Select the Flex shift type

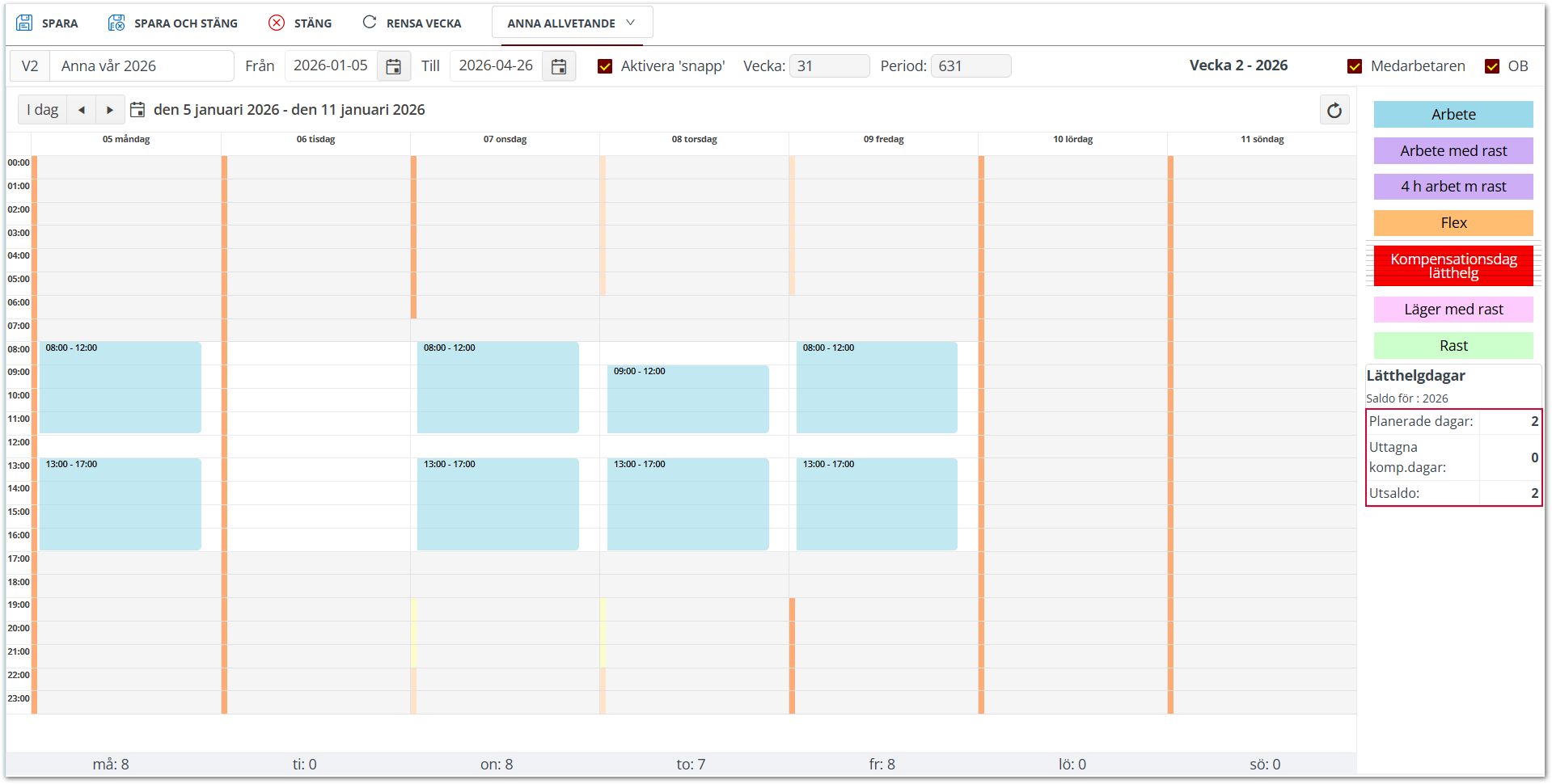click(x=1453, y=223)
